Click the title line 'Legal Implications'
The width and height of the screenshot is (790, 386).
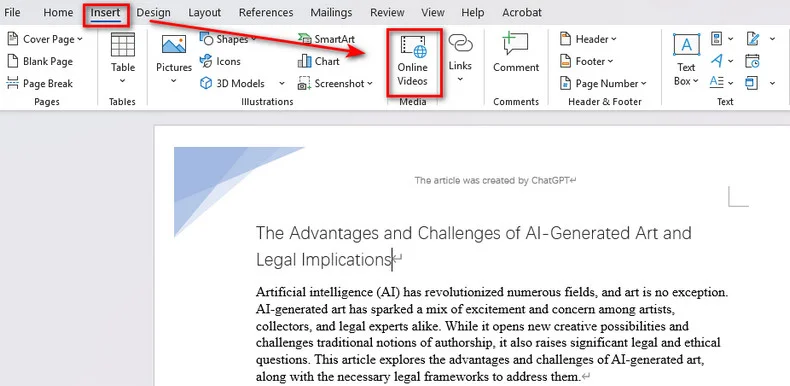point(323,260)
